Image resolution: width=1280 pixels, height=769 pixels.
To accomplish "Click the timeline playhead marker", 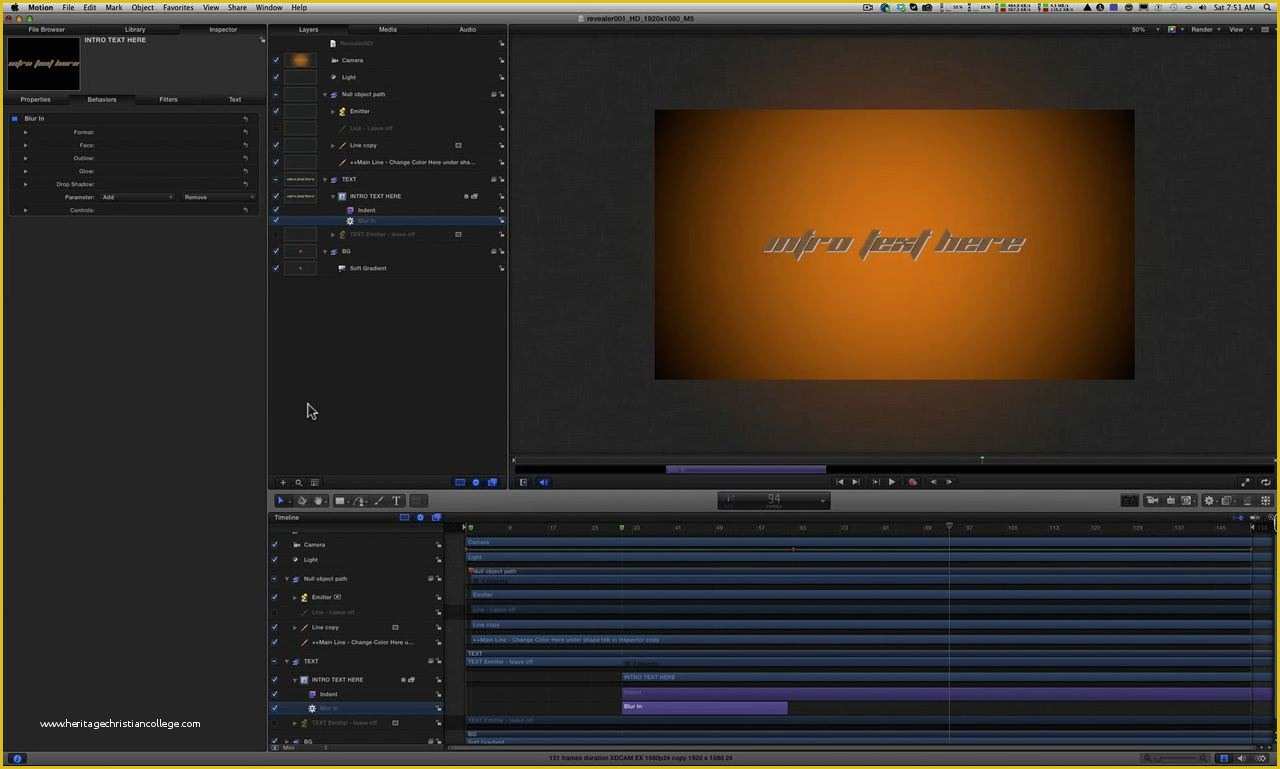I will pyautogui.click(x=949, y=526).
